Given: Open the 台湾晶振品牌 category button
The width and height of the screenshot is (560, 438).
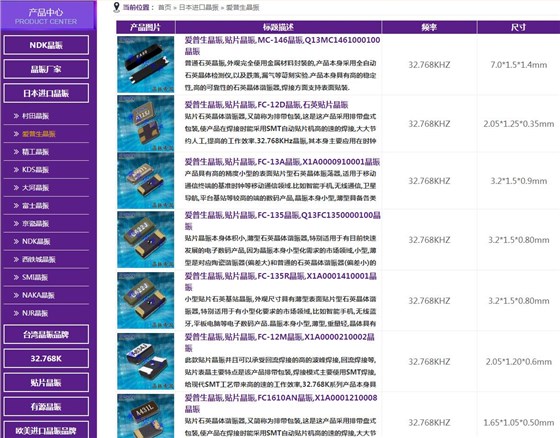Looking at the screenshot, I should pos(46,334).
